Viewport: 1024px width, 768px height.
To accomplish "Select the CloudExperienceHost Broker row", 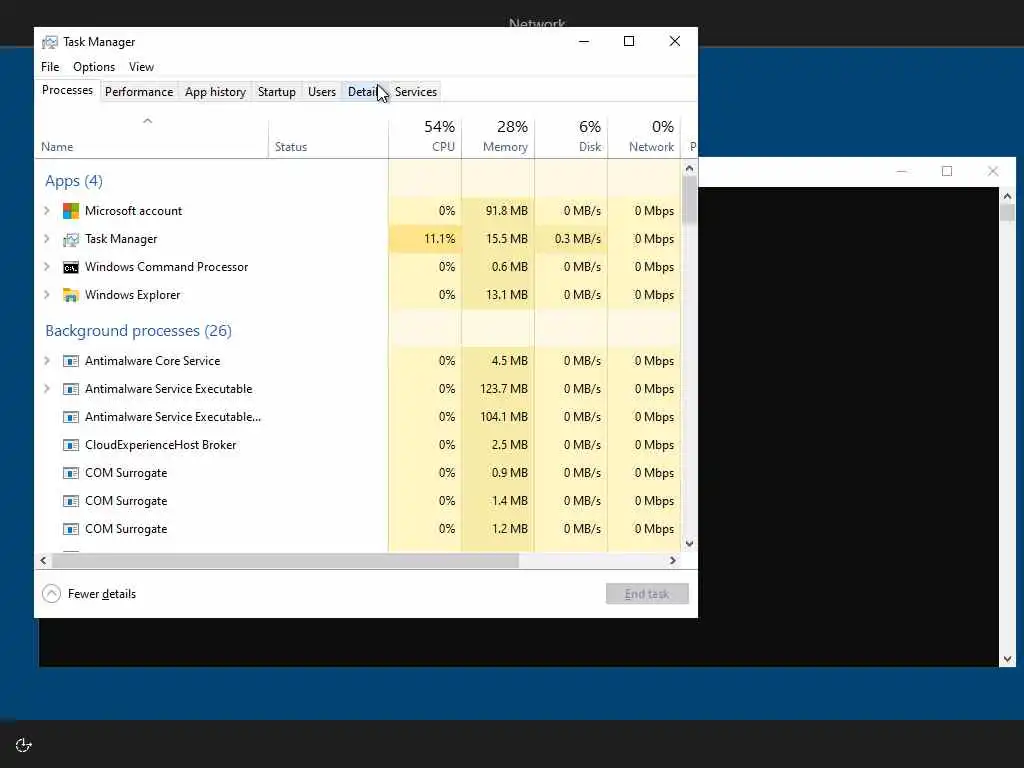I will pos(358,445).
